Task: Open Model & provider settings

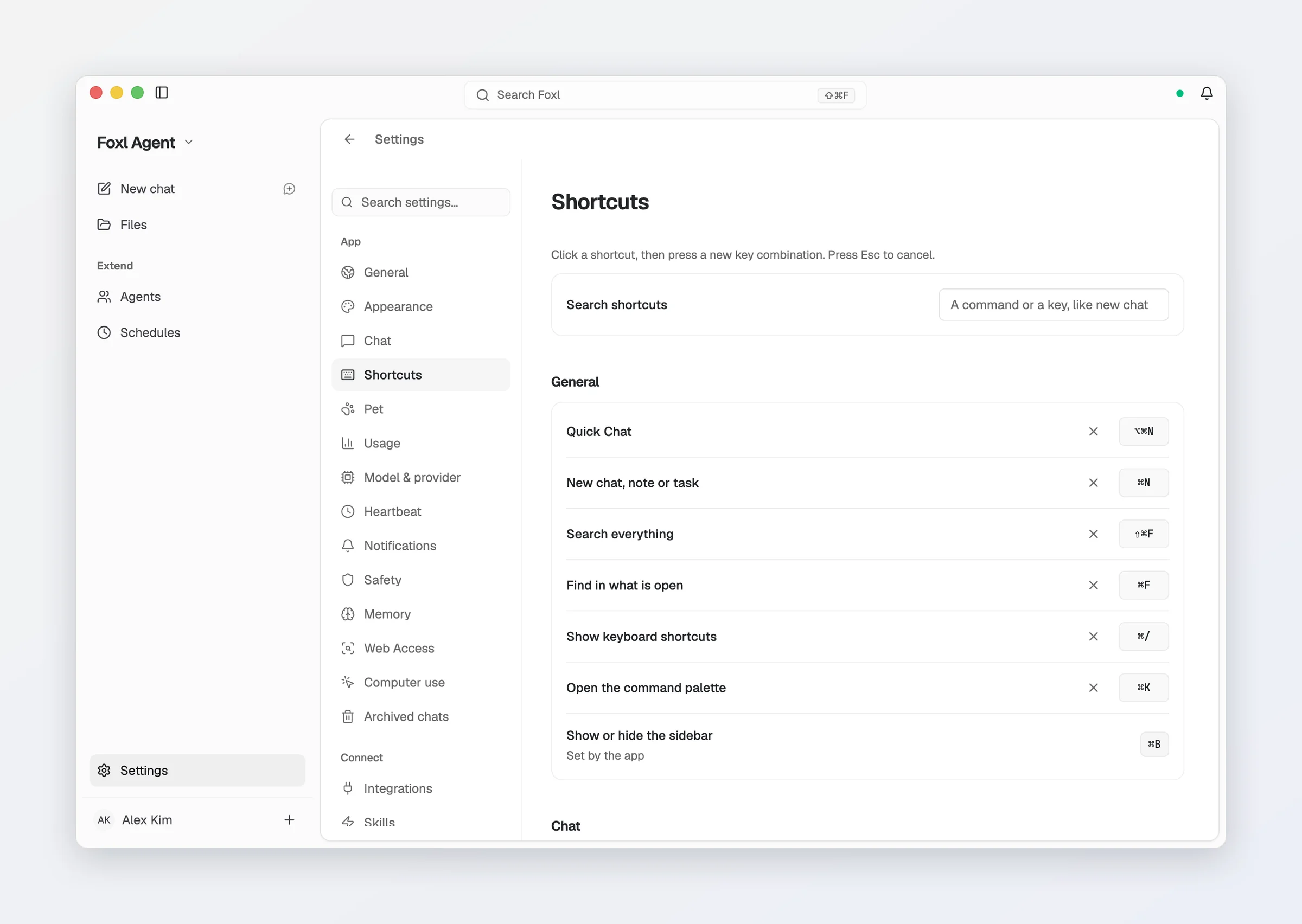Action: click(420, 477)
